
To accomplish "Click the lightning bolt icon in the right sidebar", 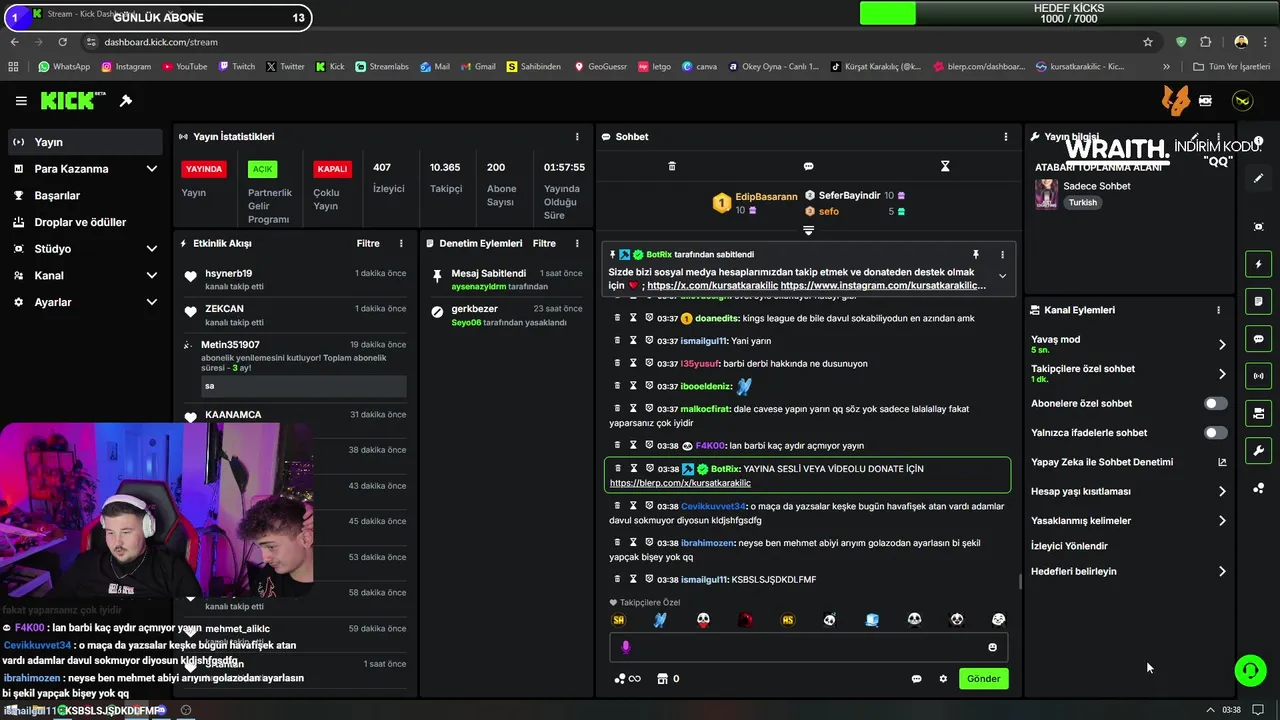I will point(1258,265).
